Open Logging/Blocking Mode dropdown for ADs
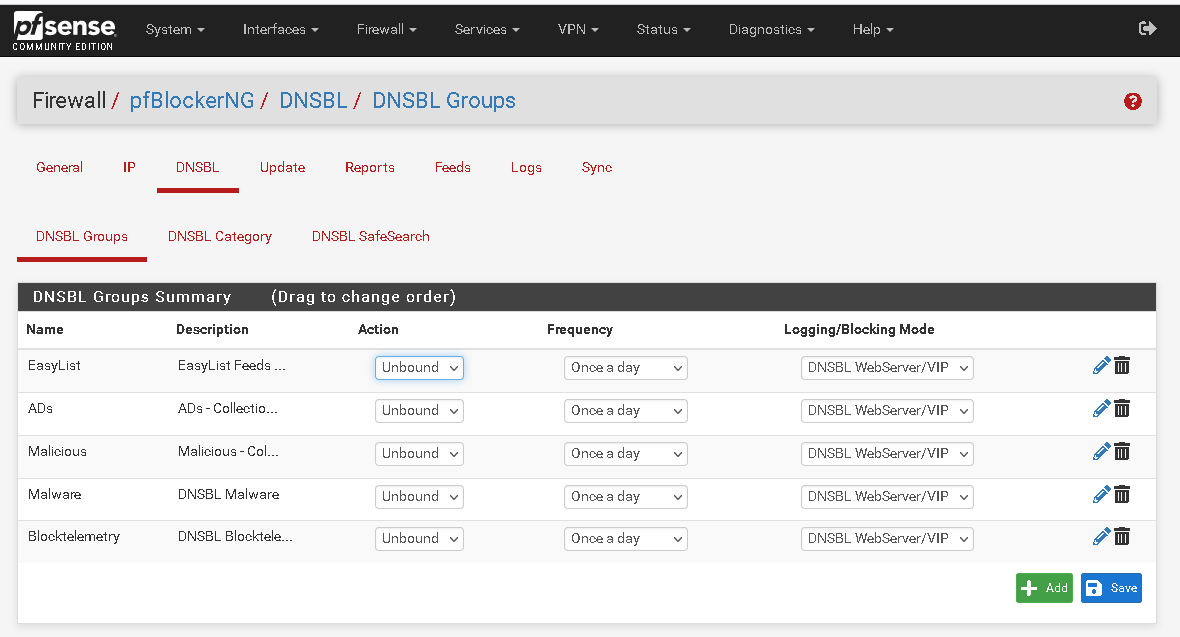 click(x=887, y=410)
